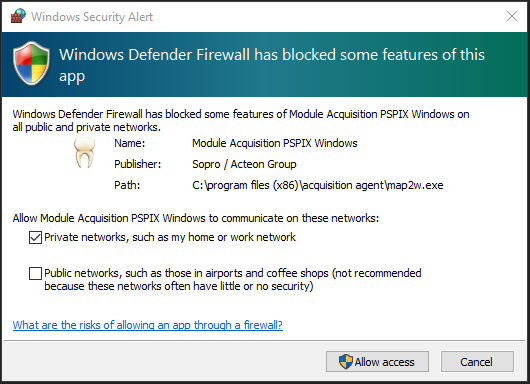The height and width of the screenshot is (384, 530).
Task: Click the Windows Security Alert title text
Action: click(x=92, y=17)
